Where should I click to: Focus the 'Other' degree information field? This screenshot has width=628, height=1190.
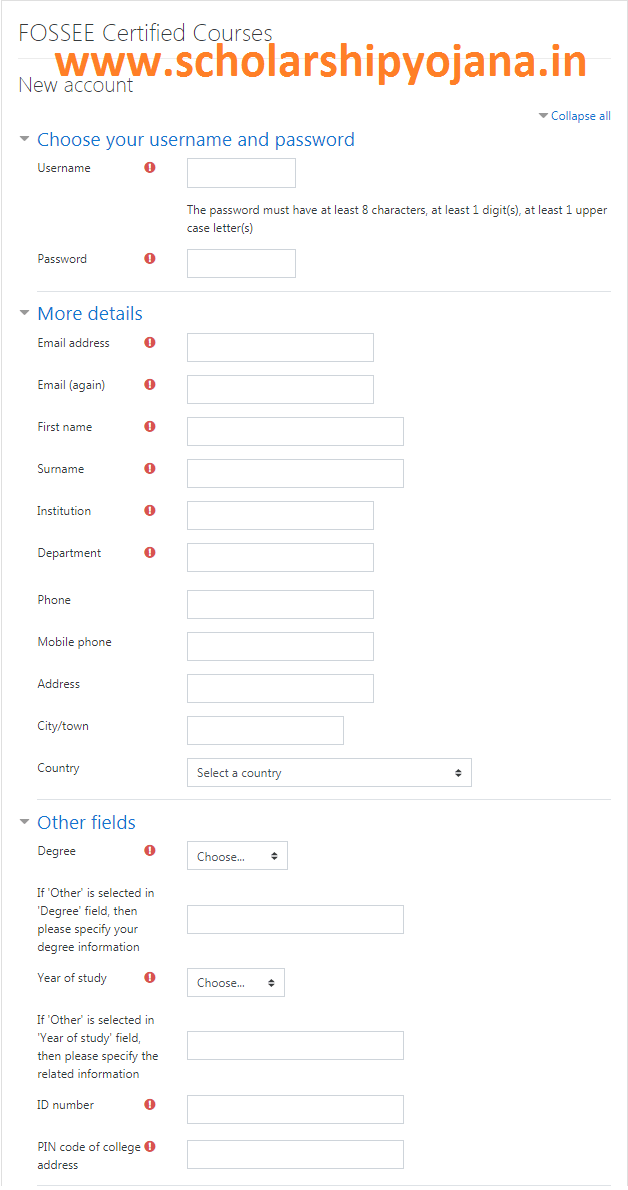[295, 919]
